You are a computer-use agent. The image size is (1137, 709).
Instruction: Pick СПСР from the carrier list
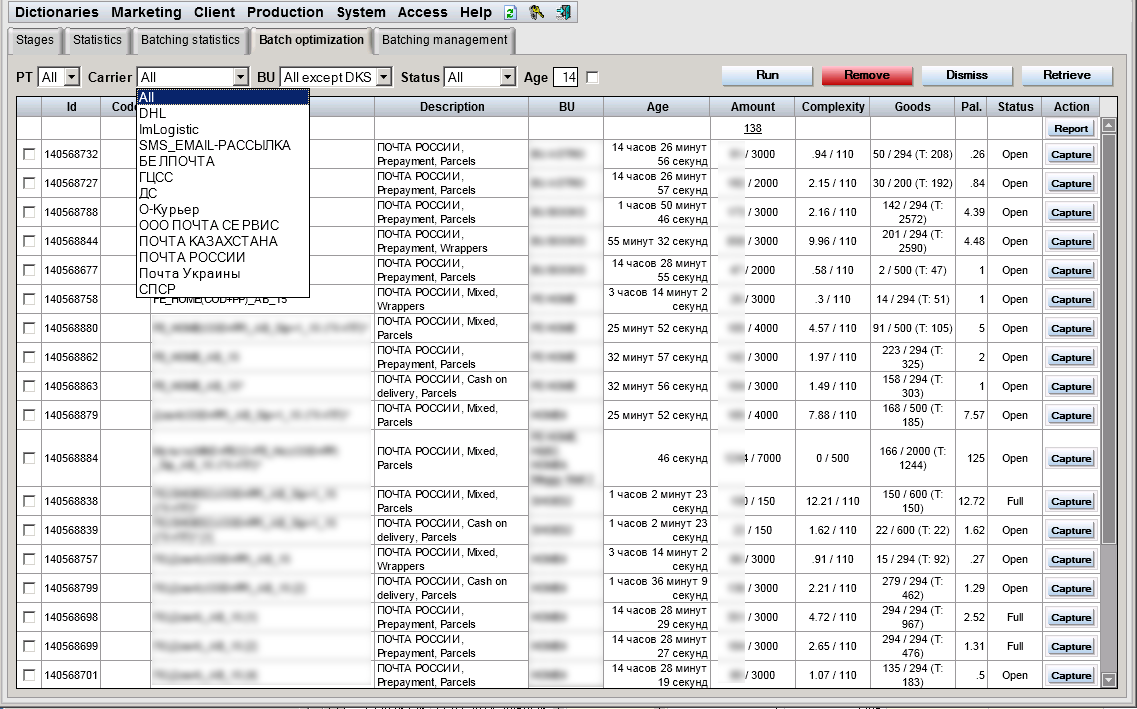point(223,289)
